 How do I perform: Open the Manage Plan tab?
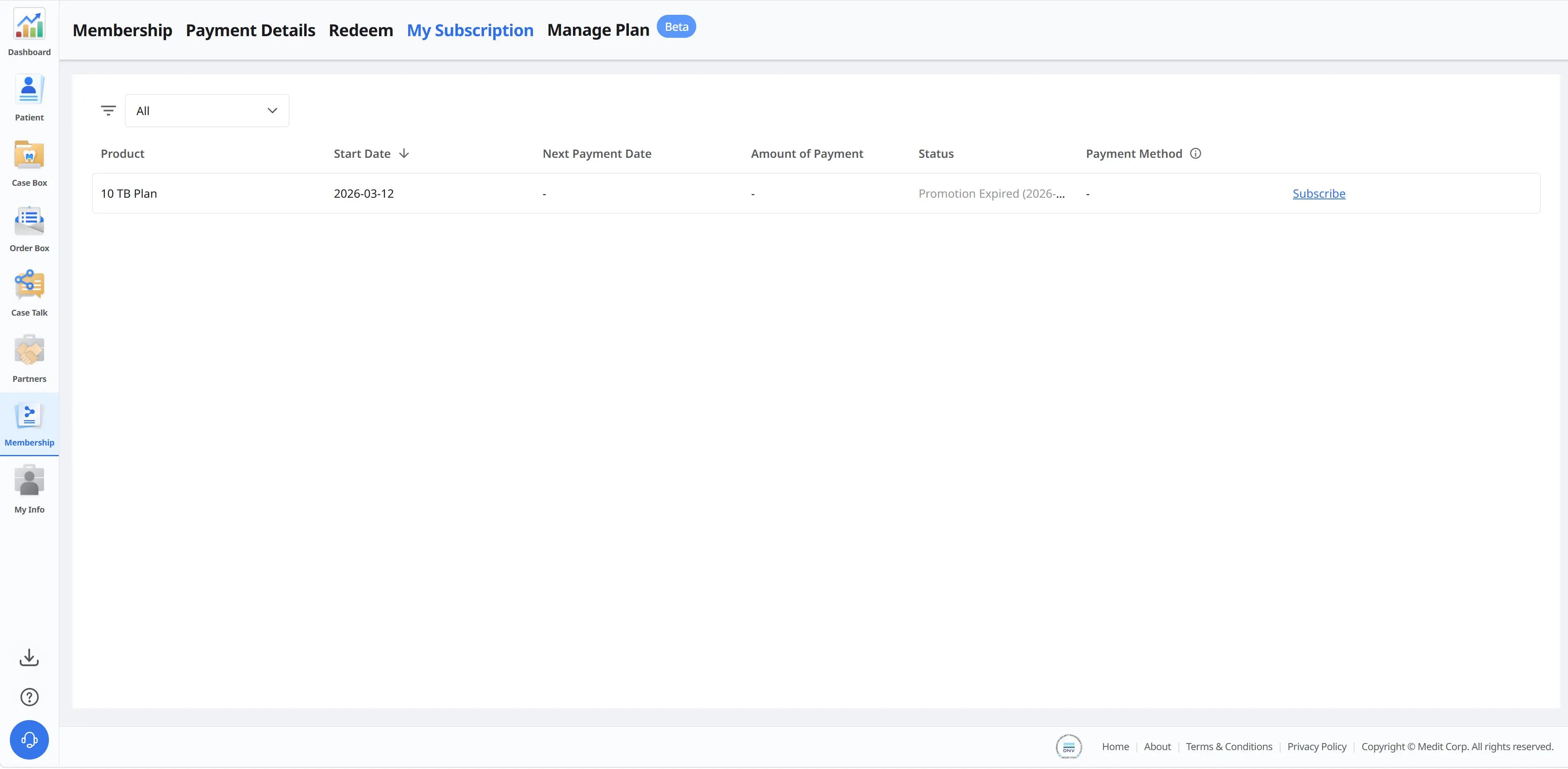click(x=598, y=30)
